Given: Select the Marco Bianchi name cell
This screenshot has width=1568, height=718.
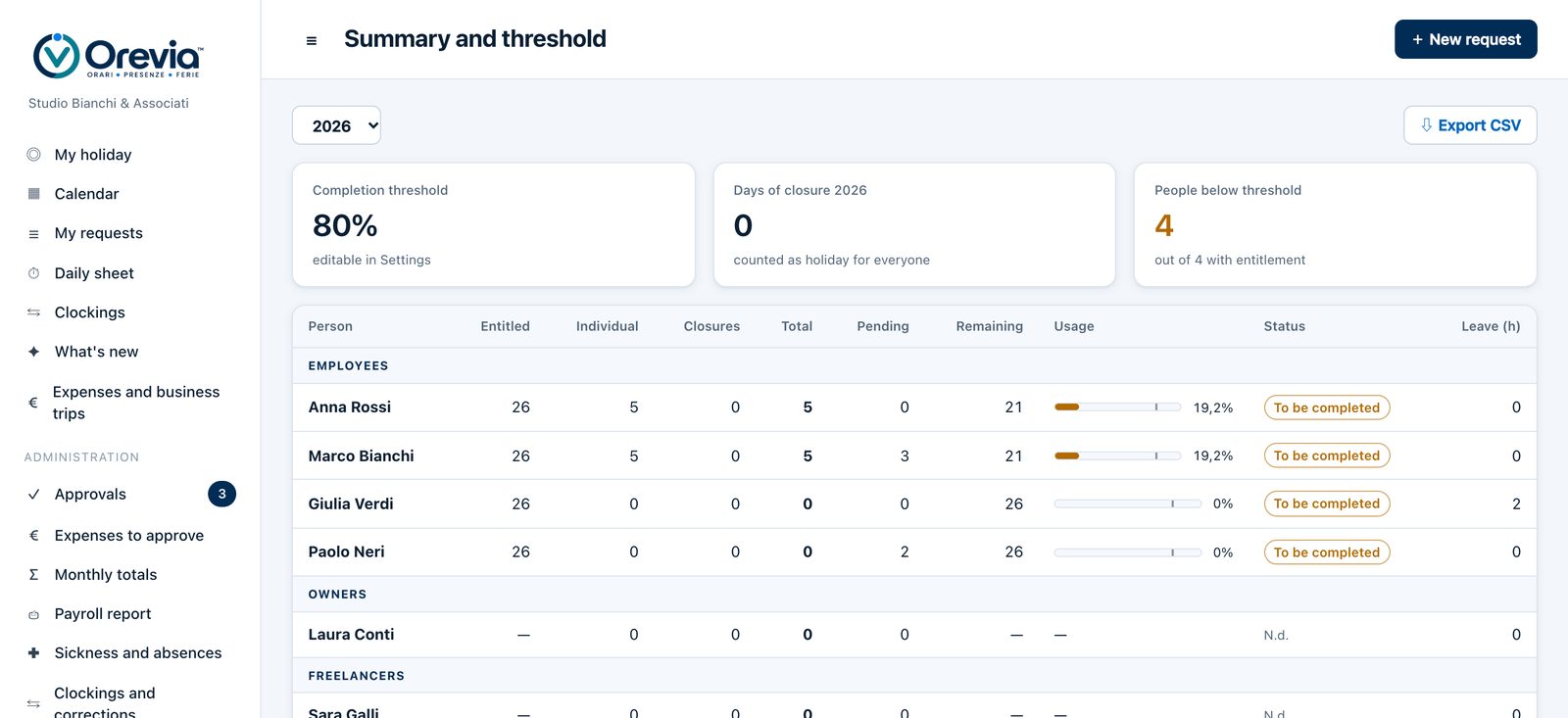Looking at the screenshot, I should point(361,455).
